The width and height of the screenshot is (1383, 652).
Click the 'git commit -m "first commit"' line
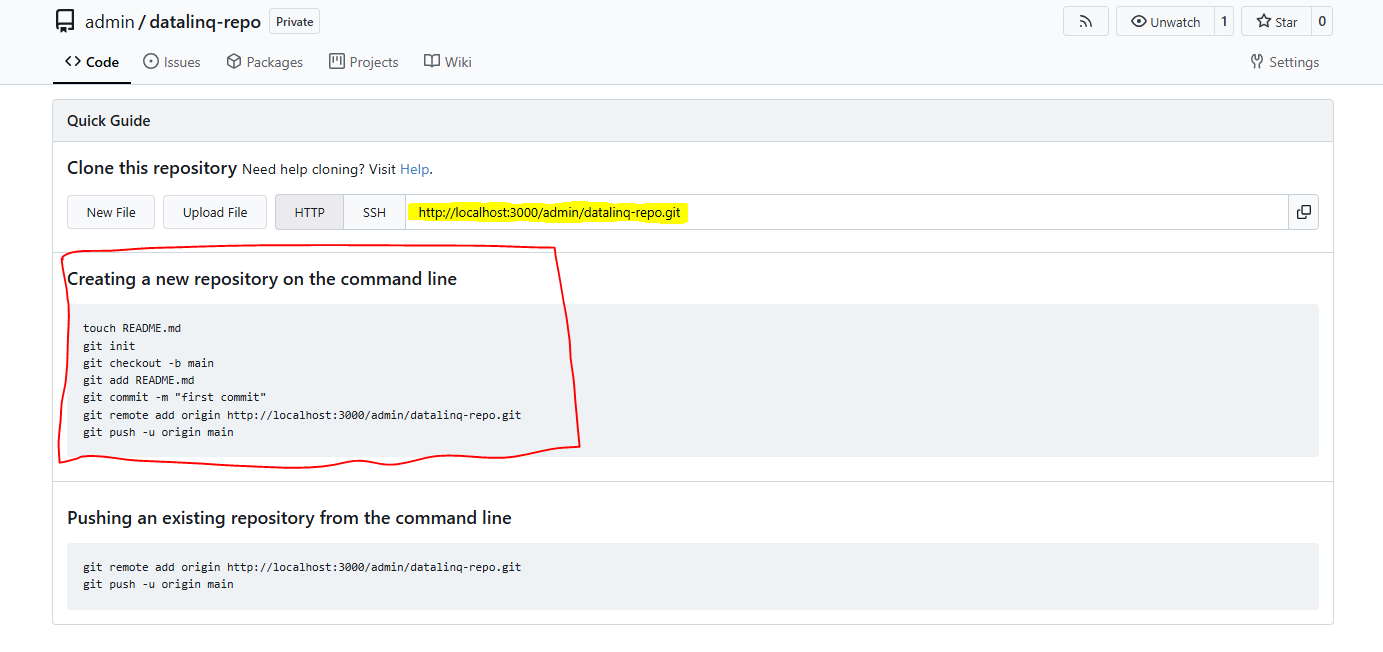pyautogui.click(x=174, y=397)
